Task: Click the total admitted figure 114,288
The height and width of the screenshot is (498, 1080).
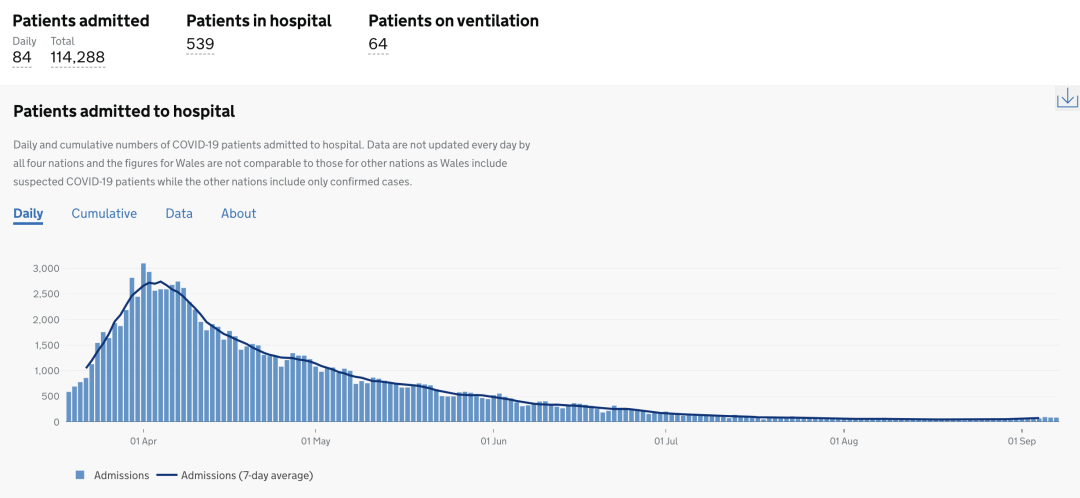Action: [77, 57]
